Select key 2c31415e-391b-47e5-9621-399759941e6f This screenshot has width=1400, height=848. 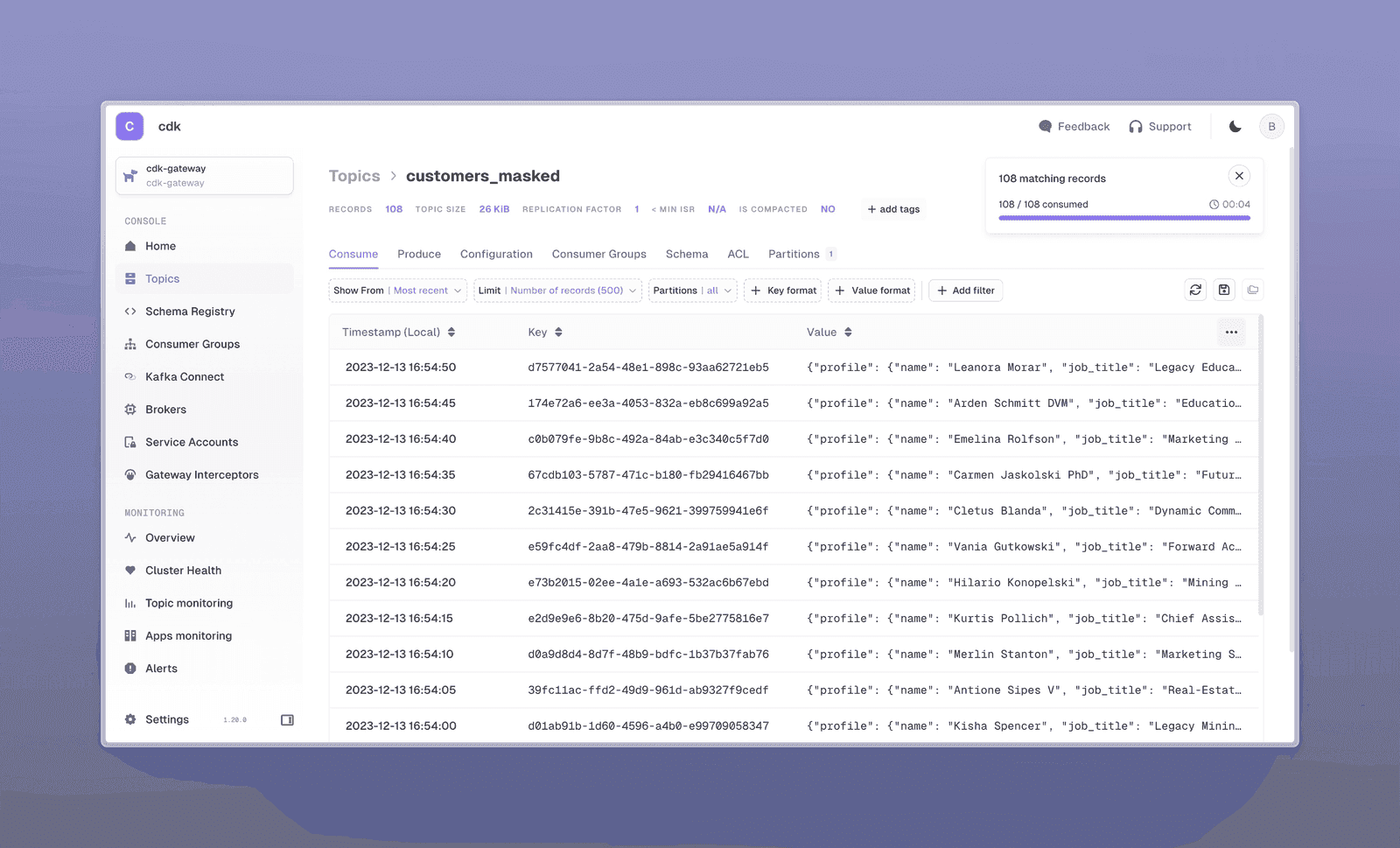click(648, 511)
